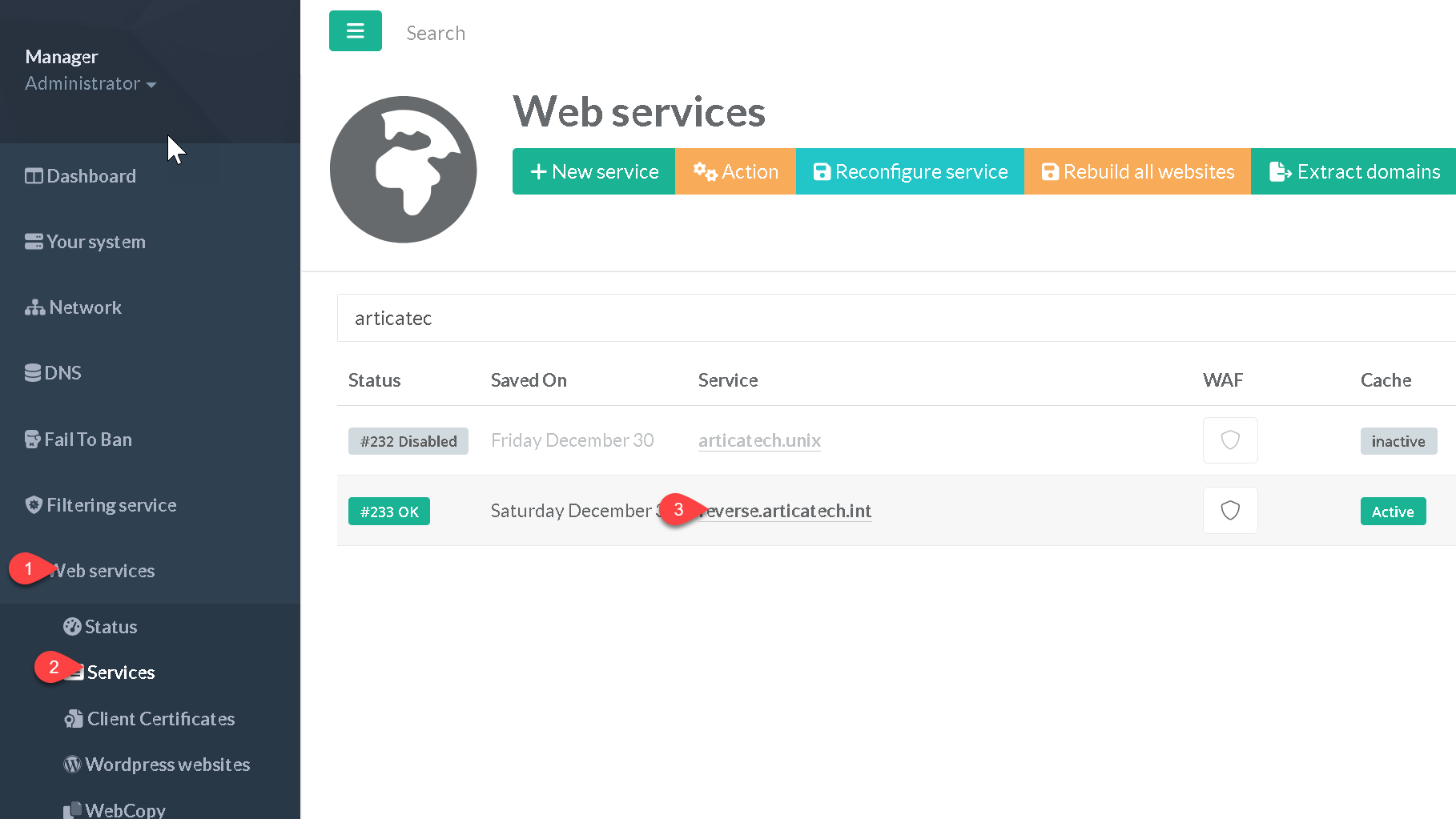Click the New service button
The width and height of the screenshot is (1456, 819).
point(593,171)
